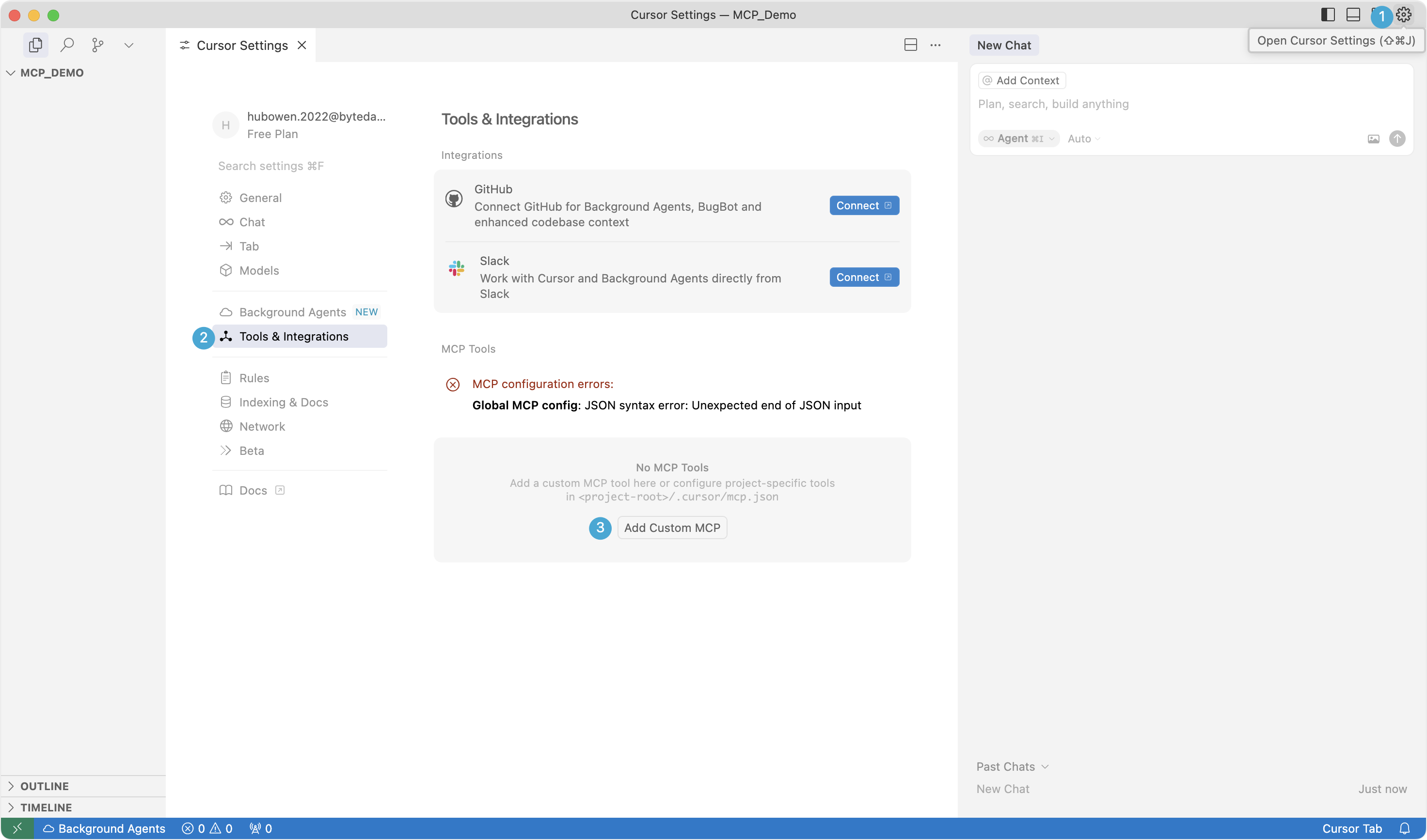Toggle the primary sidebar visibility
The image size is (1427, 840).
click(x=1328, y=15)
